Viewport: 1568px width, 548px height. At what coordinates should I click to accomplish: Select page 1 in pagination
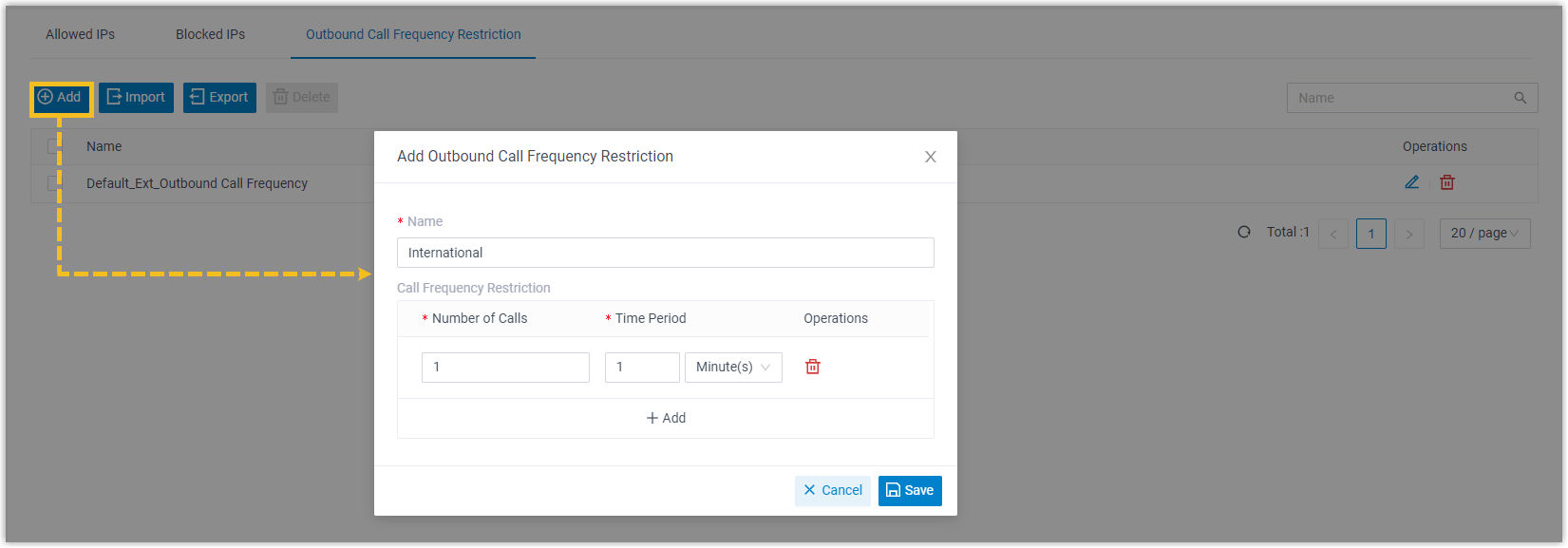pyautogui.click(x=1371, y=234)
